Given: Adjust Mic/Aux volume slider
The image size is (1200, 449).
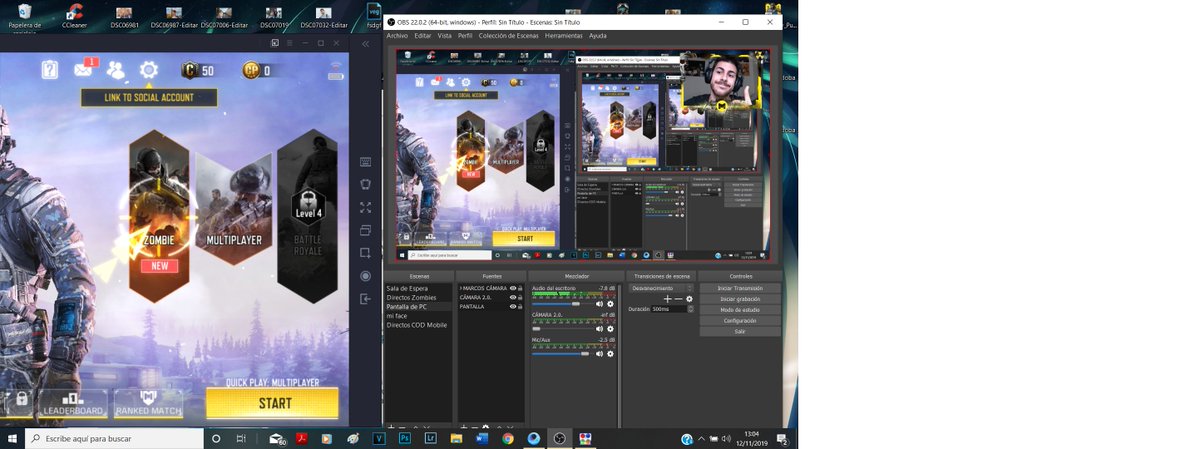Looking at the screenshot, I should point(562,354).
